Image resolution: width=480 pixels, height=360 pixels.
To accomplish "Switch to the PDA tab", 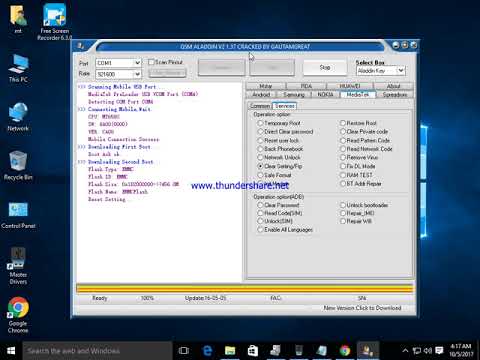I will pyautogui.click(x=306, y=86).
